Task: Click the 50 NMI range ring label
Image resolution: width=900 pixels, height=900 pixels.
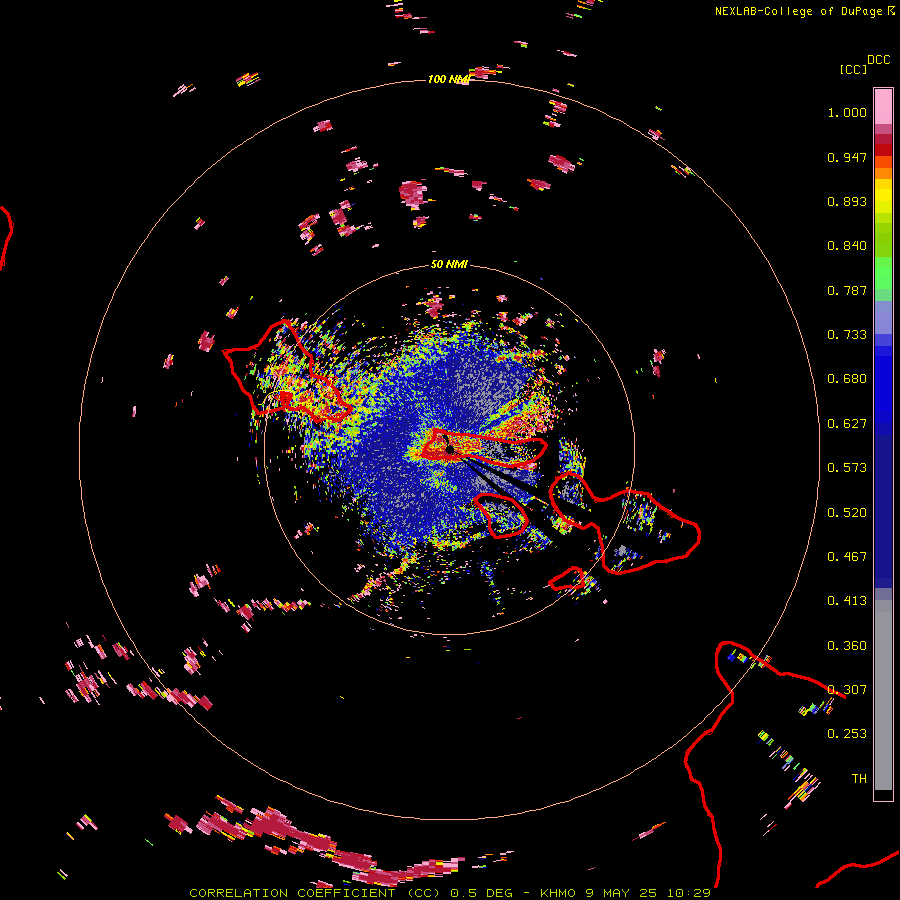Action: [449, 265]
